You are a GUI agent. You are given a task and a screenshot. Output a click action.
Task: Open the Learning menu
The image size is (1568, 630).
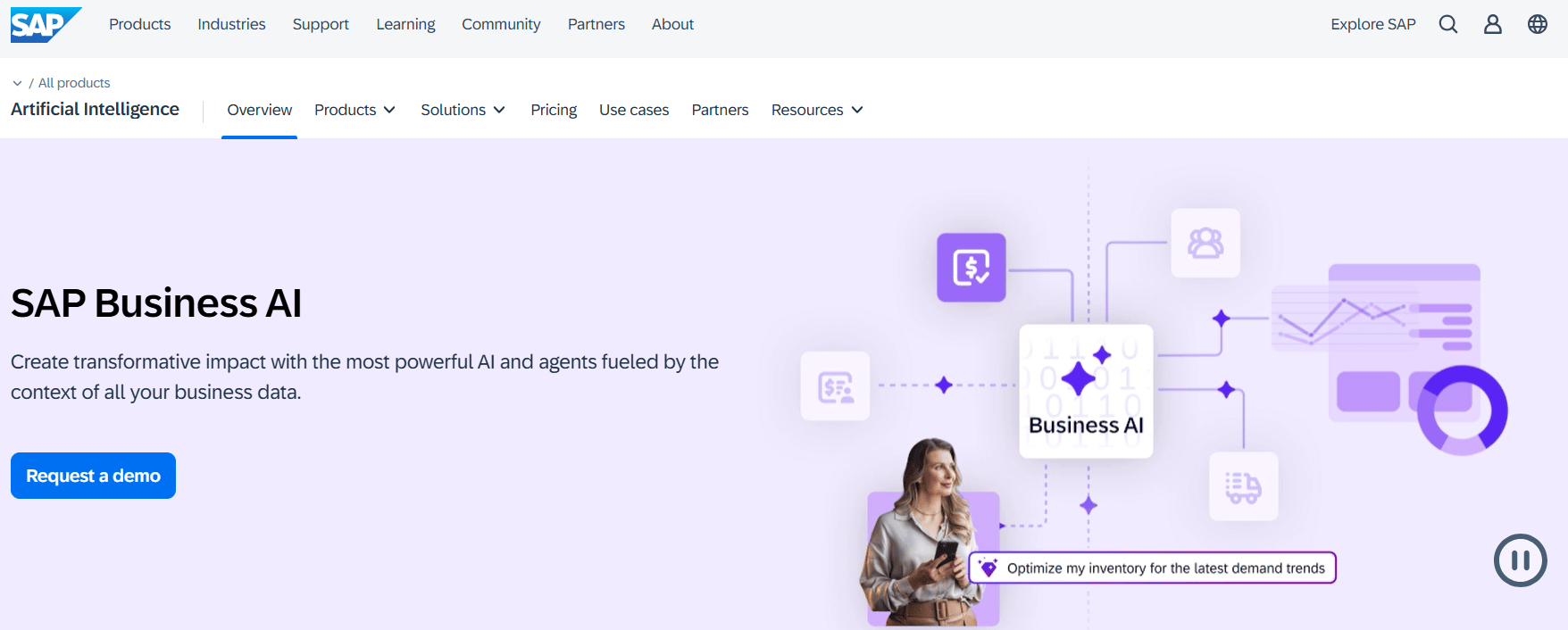tap(405, 24)
